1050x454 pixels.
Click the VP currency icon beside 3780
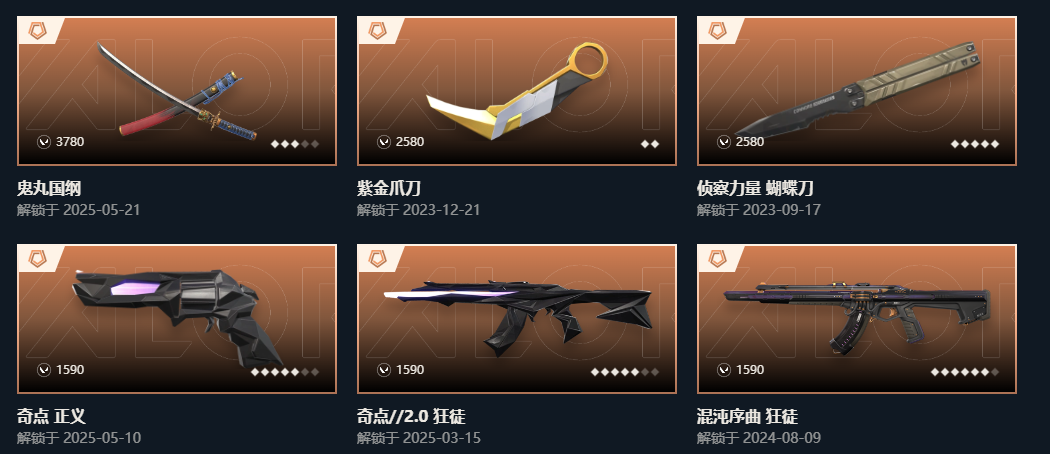pyautogui.click(x=44, y=142)
